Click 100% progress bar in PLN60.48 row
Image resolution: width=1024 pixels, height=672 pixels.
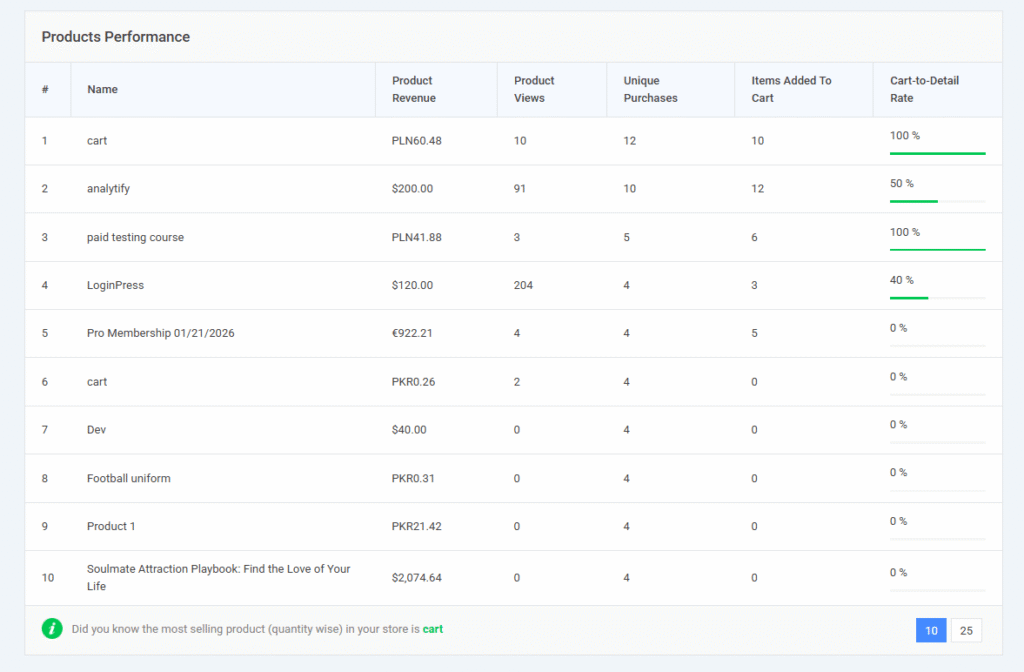coord(937,153)
